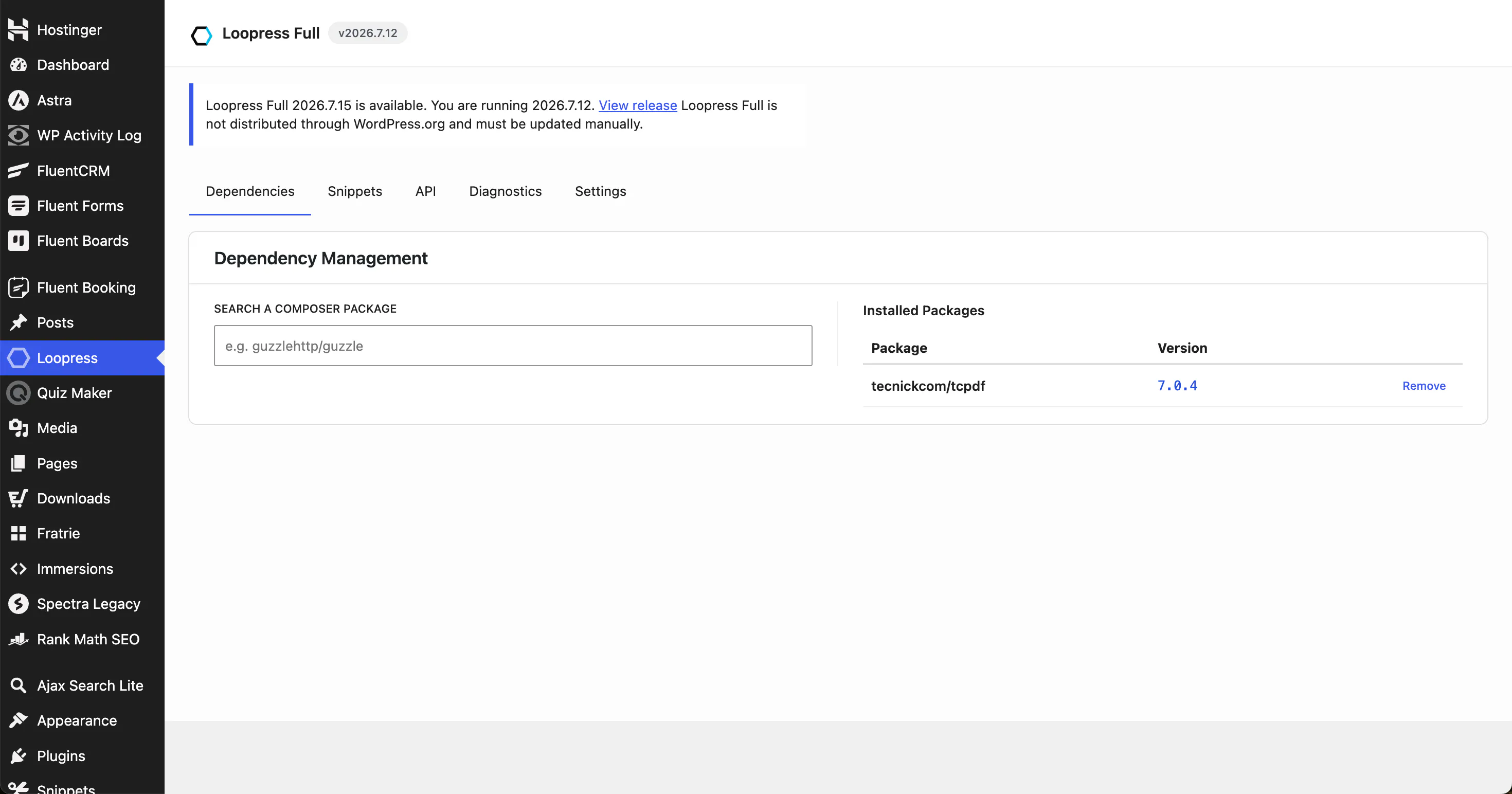Open Fluent Forms menu label
Screen dimensions: 1512x794
pyautogui.click(x=80, y=206)
